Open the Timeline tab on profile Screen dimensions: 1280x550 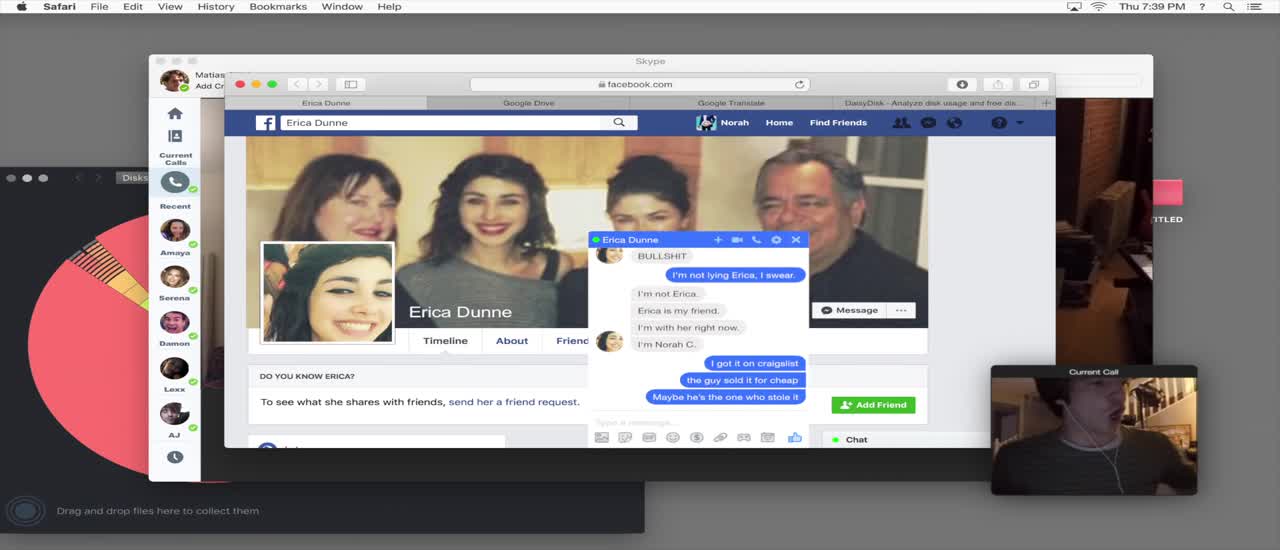point(445,341)
